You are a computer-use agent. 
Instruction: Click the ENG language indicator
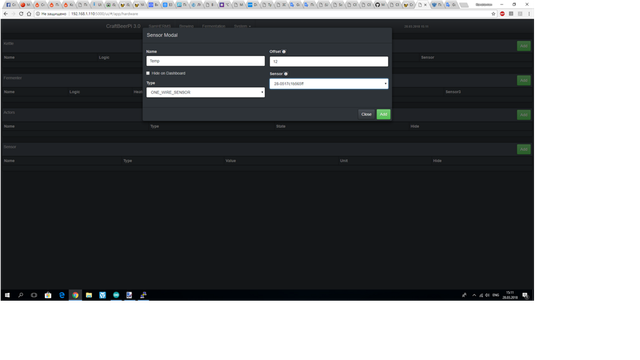[496, 295]
